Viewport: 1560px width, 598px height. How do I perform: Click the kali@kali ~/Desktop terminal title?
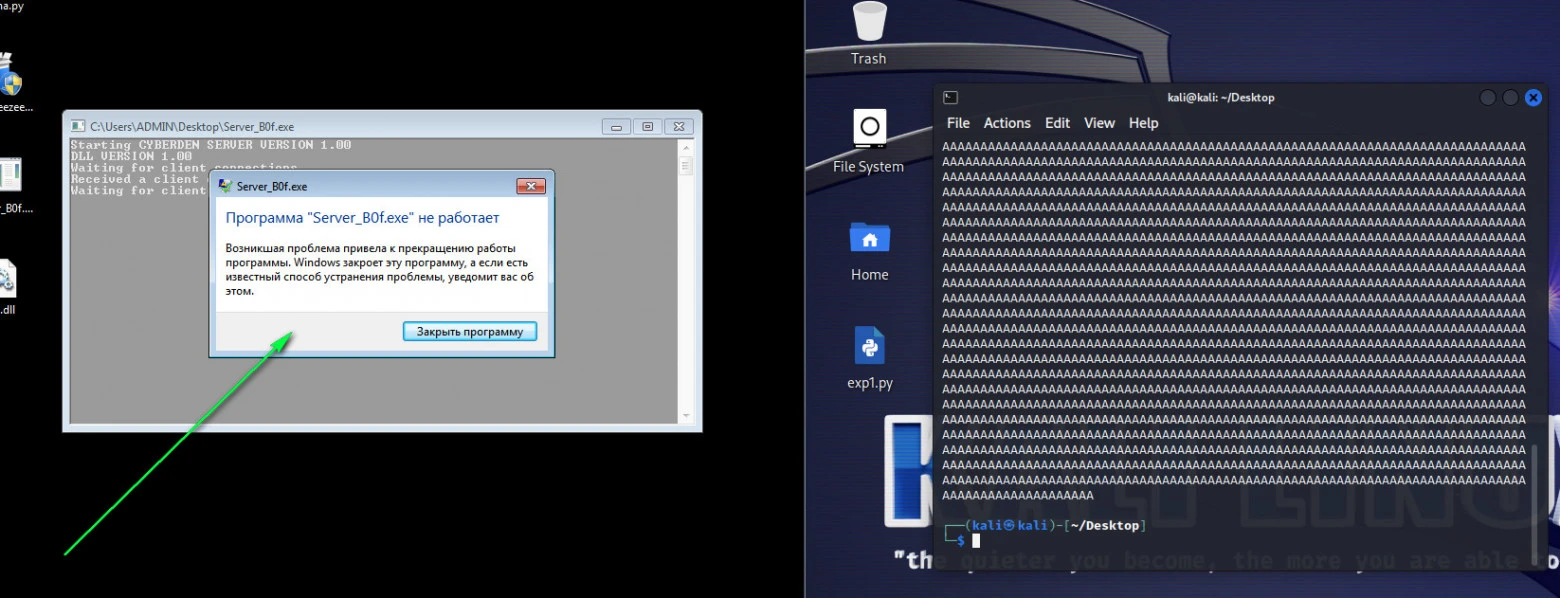pyautogui.click(x=1221, y=97)
